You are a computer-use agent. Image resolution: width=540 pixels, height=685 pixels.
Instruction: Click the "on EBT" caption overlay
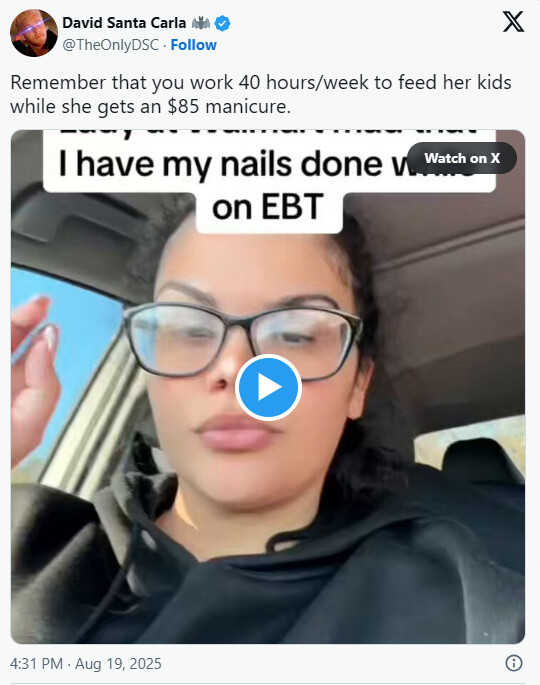click(x=269, y=208)
